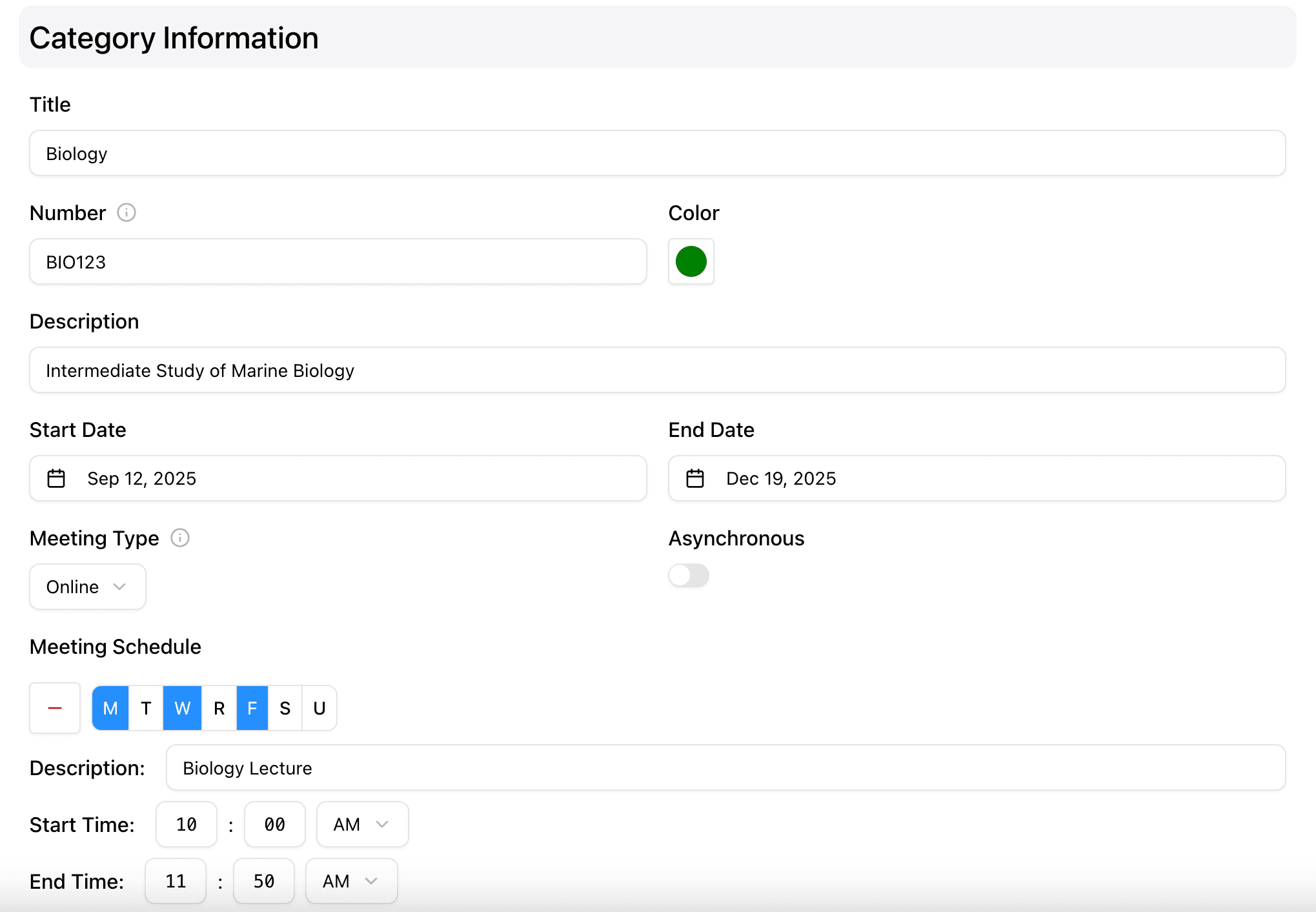The height and width of the screenshot is (912, 1316).
Task: Click the Start Time hour field
Action: (x=187, y=824)
